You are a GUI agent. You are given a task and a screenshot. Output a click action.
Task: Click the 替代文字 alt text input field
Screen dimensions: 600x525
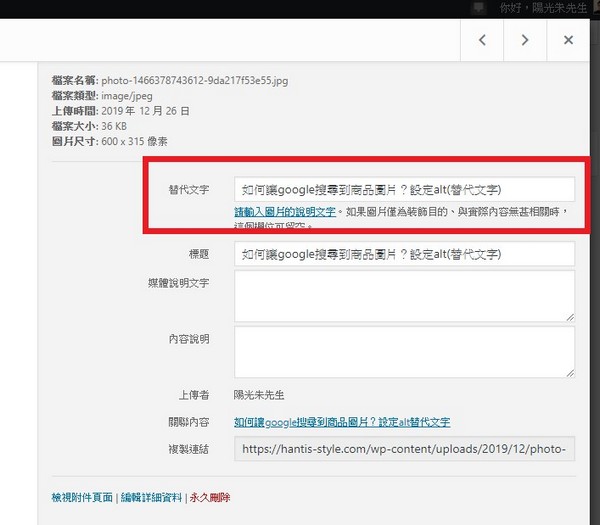tap(404, 189)
